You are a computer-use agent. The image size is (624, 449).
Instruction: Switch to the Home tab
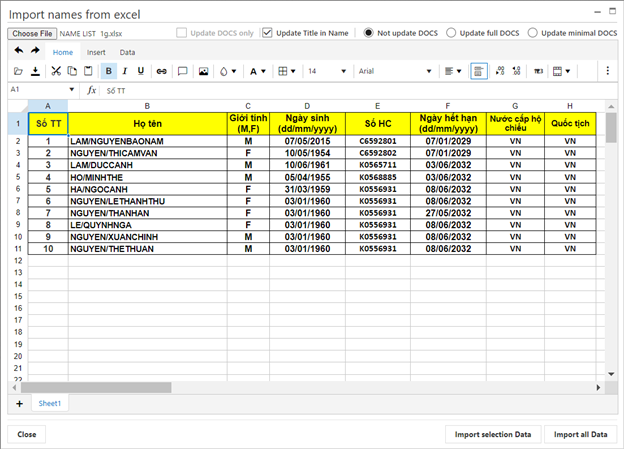click(x=63, y=52)
